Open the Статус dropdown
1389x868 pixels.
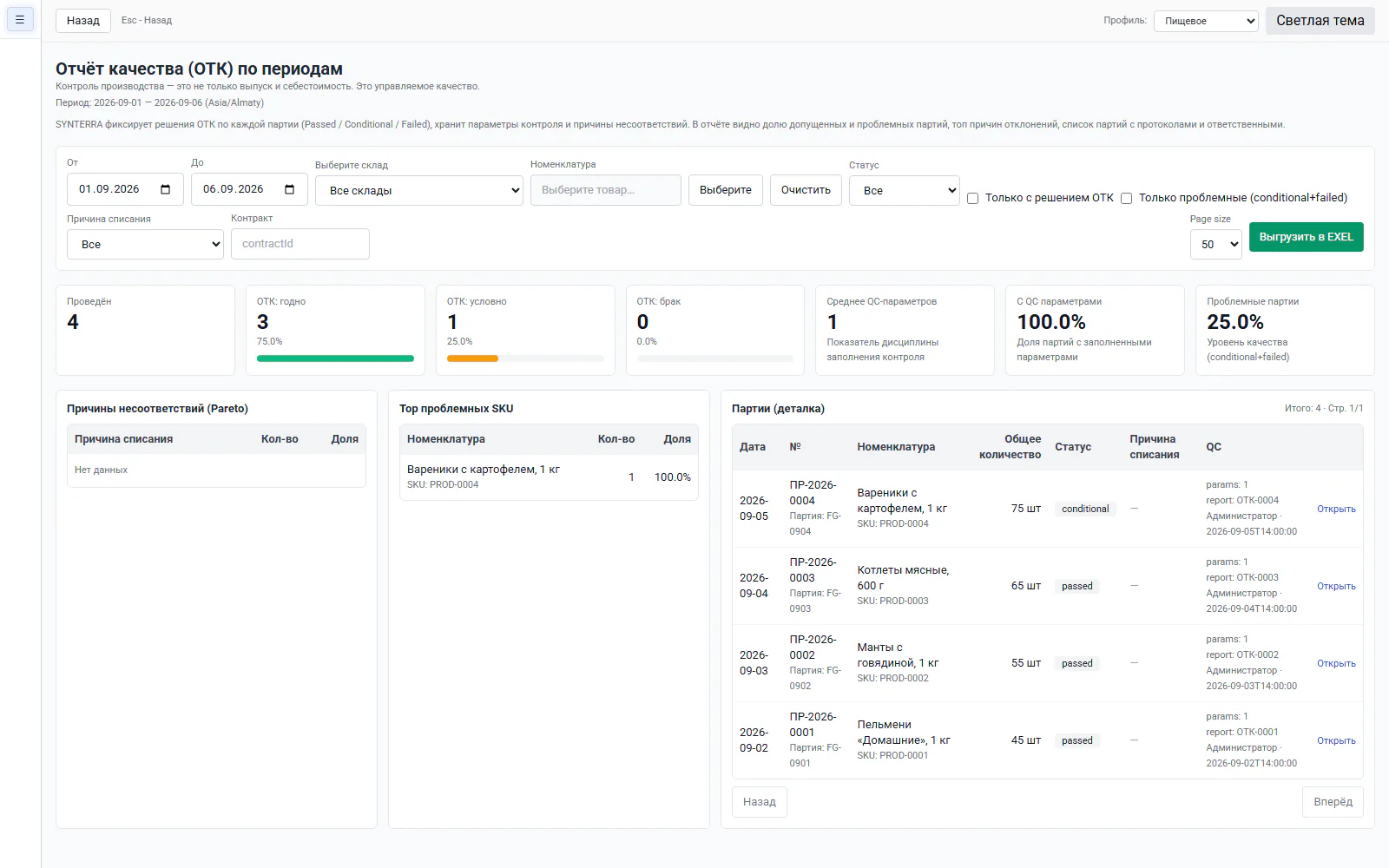(905, 190)
